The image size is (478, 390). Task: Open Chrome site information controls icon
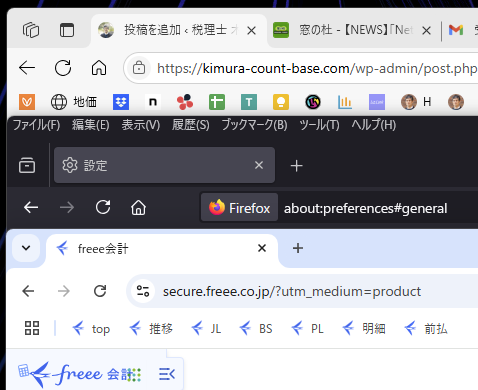tap(143, 291)
